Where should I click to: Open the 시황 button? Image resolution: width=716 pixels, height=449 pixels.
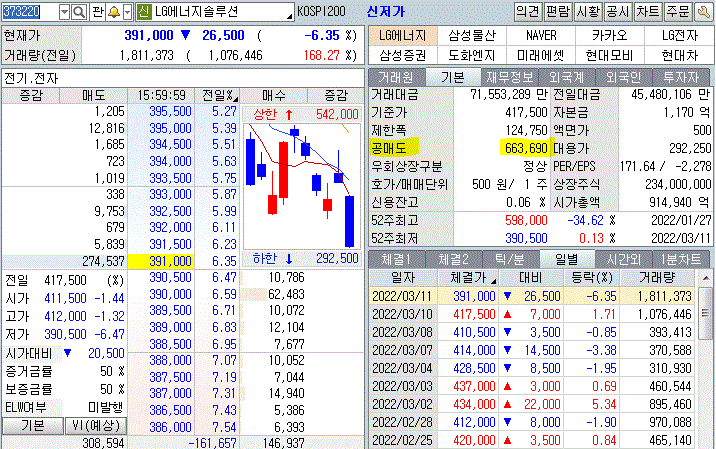pos(588,11)
